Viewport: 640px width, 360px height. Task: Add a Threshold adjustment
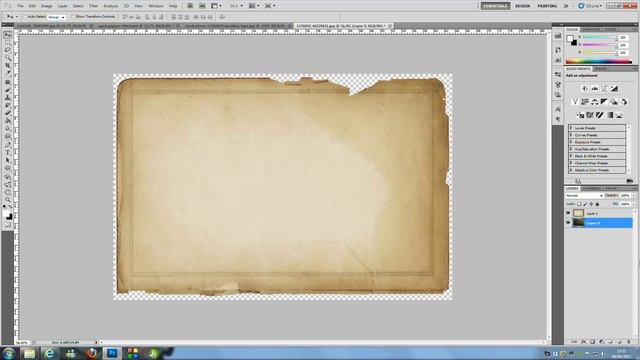(x=600, y=116)
